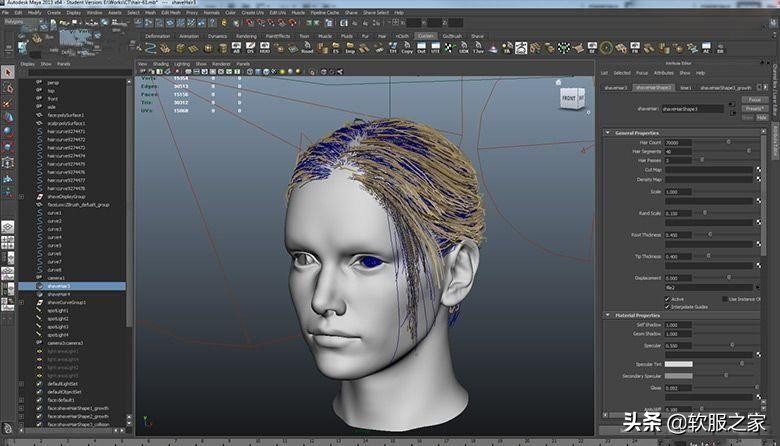Click the Presets button
Viewport: 780px width, 446px height.
[755, 108]
